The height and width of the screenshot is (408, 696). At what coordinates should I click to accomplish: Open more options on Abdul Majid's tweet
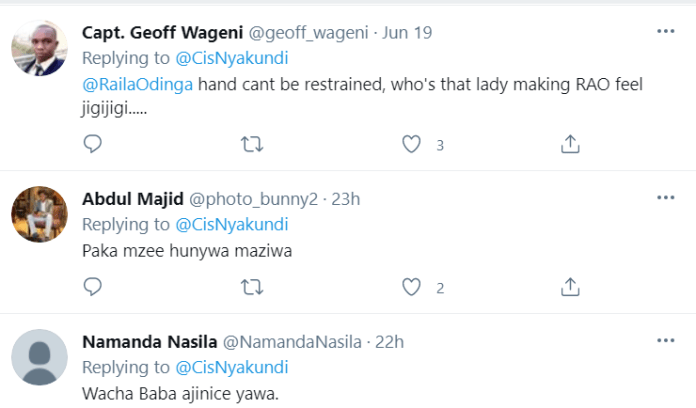tap(665, 198)
